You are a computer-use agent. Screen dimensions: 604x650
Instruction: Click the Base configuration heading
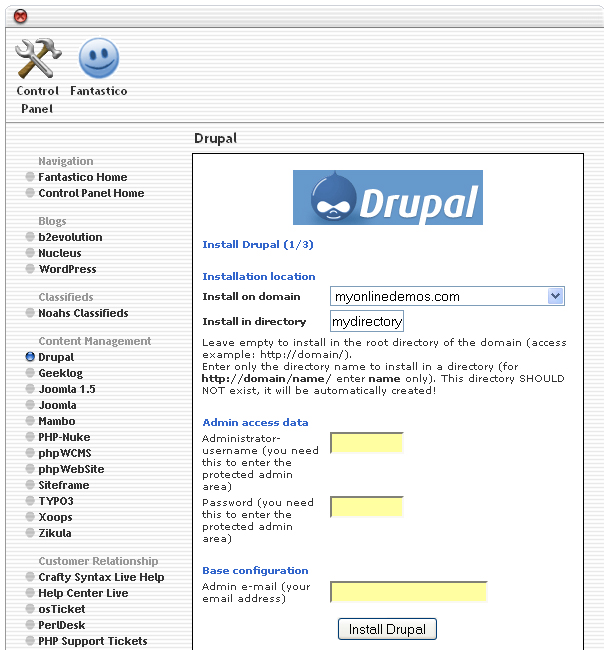[x=255, y=571]
